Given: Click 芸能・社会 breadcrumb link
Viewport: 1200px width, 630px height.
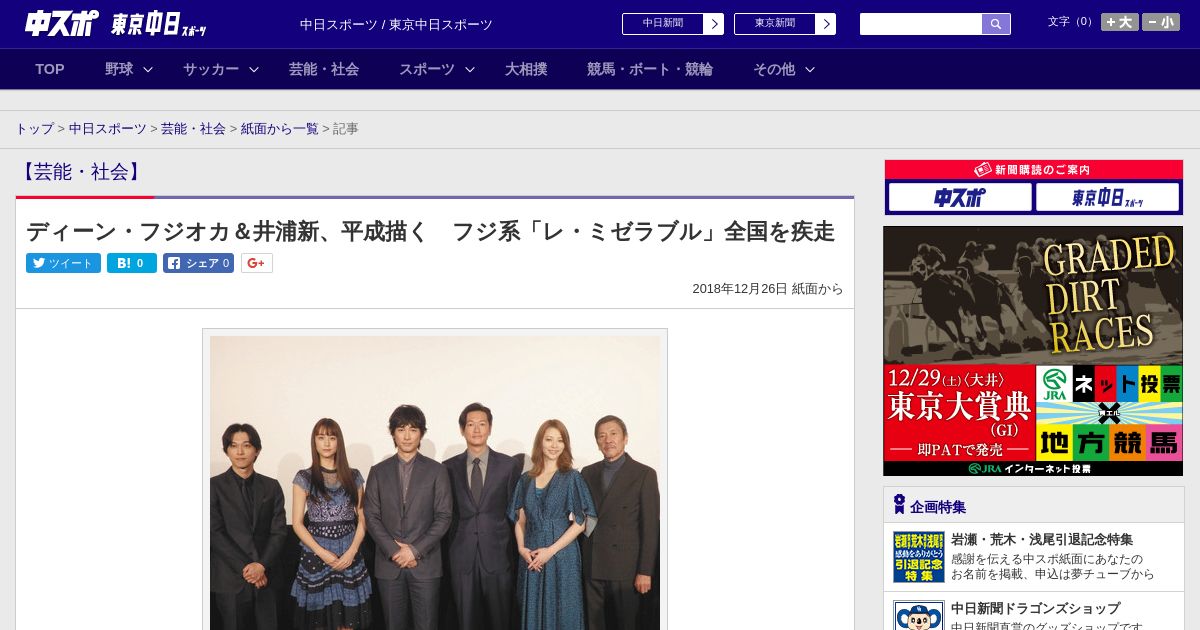Looking at the screenshot, I should click(193, 129).
